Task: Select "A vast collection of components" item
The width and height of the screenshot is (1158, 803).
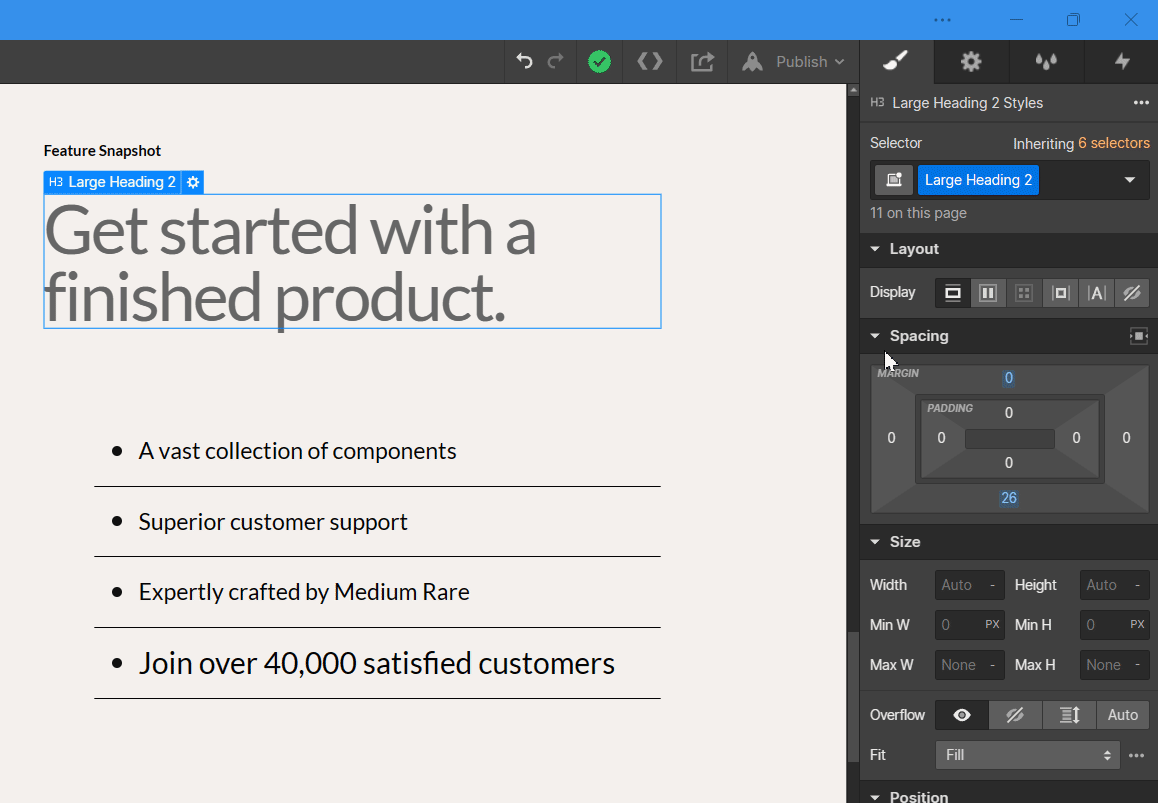Action: [x=297, y=451]
